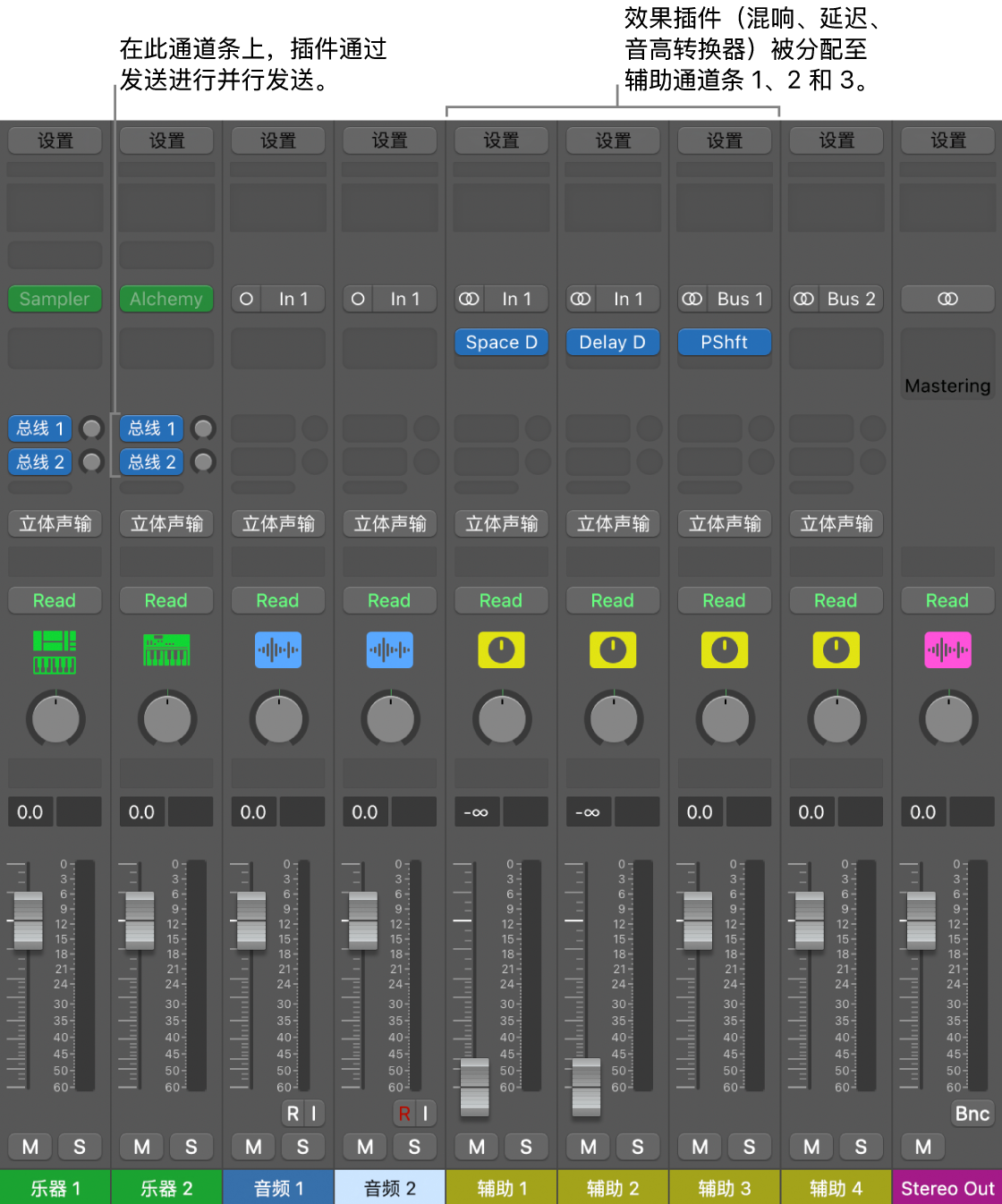Image resolution: width=1002 pixels, height=1204 pixels.
Task: Click the stereo format icon on Stereo Out
Action: (x=947, y=299)
